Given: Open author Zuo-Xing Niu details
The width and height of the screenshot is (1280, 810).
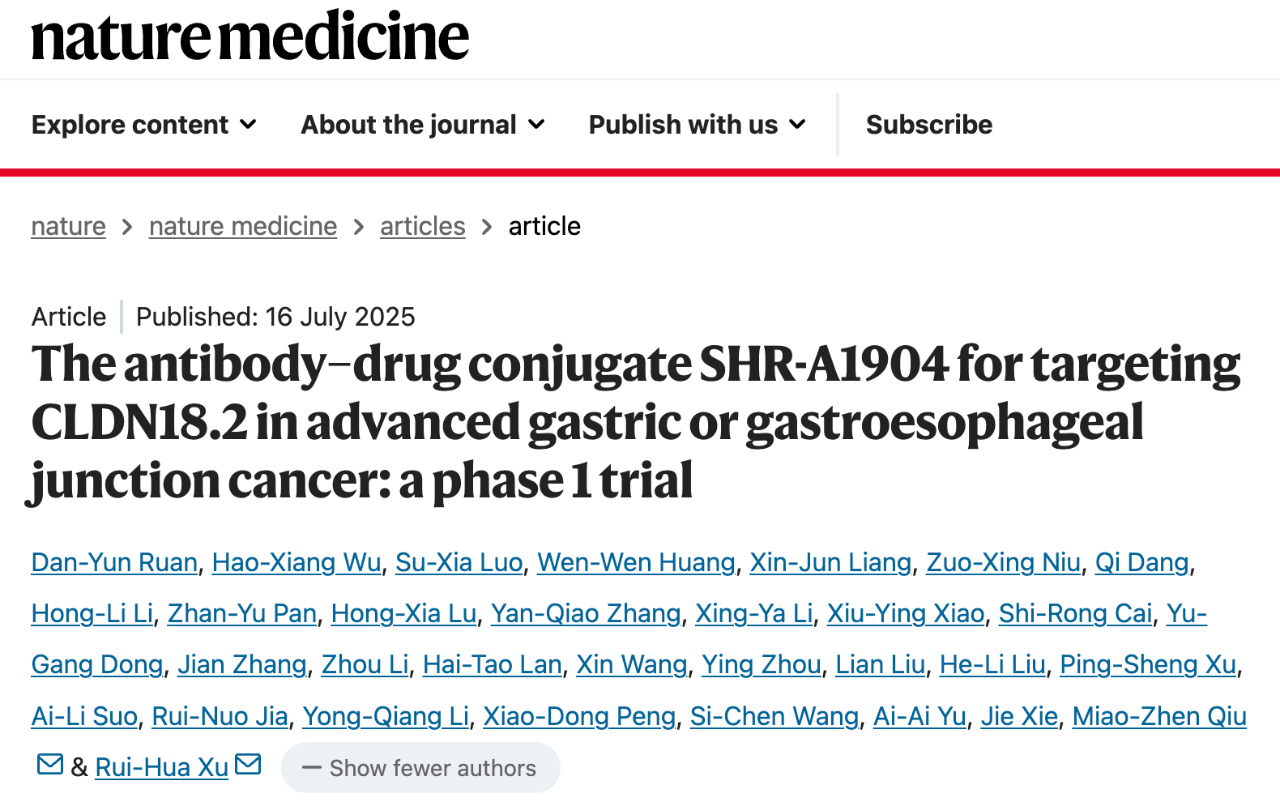Looking at the screenshot, I should 1003,562.
